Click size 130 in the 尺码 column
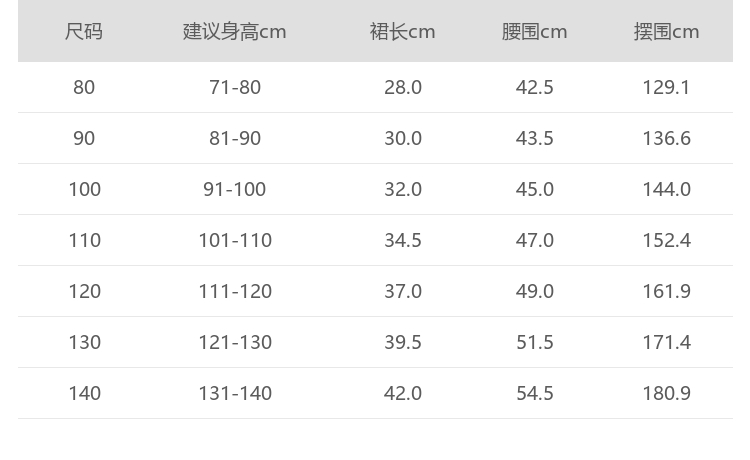This screenshot has height=460, width=750. pos(84,342)
